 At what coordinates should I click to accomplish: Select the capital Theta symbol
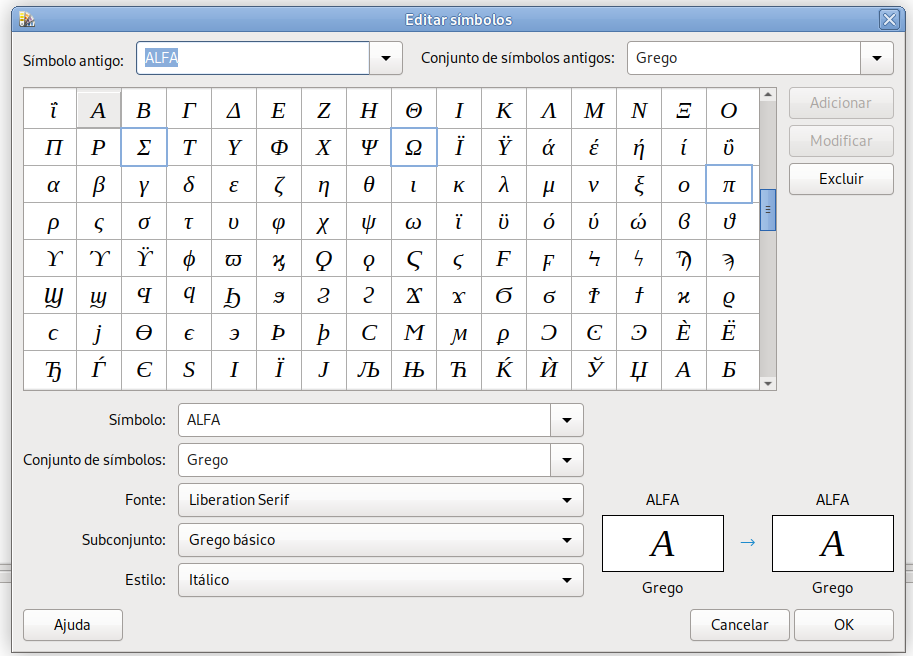(x=414, y=110)
